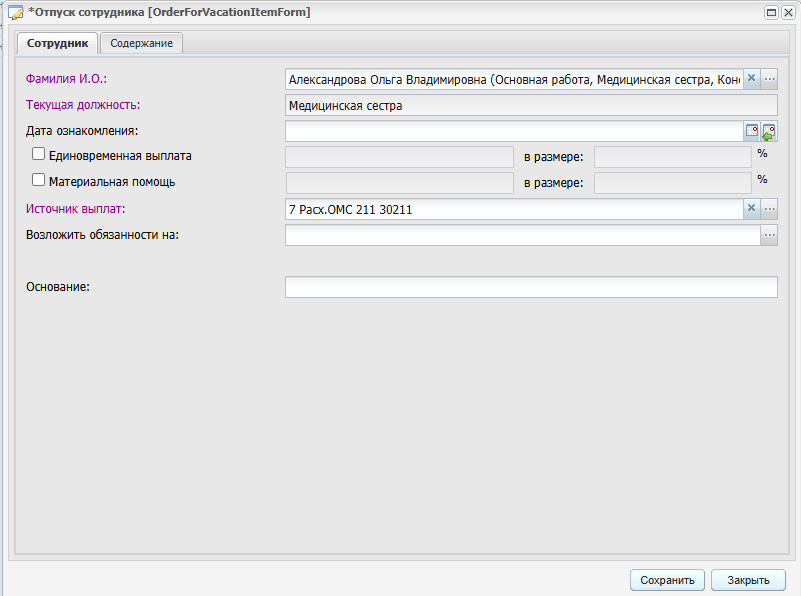Focus the Источник выплат field
801x596 pixels.
pyautogui.click(x=514, y=209)
